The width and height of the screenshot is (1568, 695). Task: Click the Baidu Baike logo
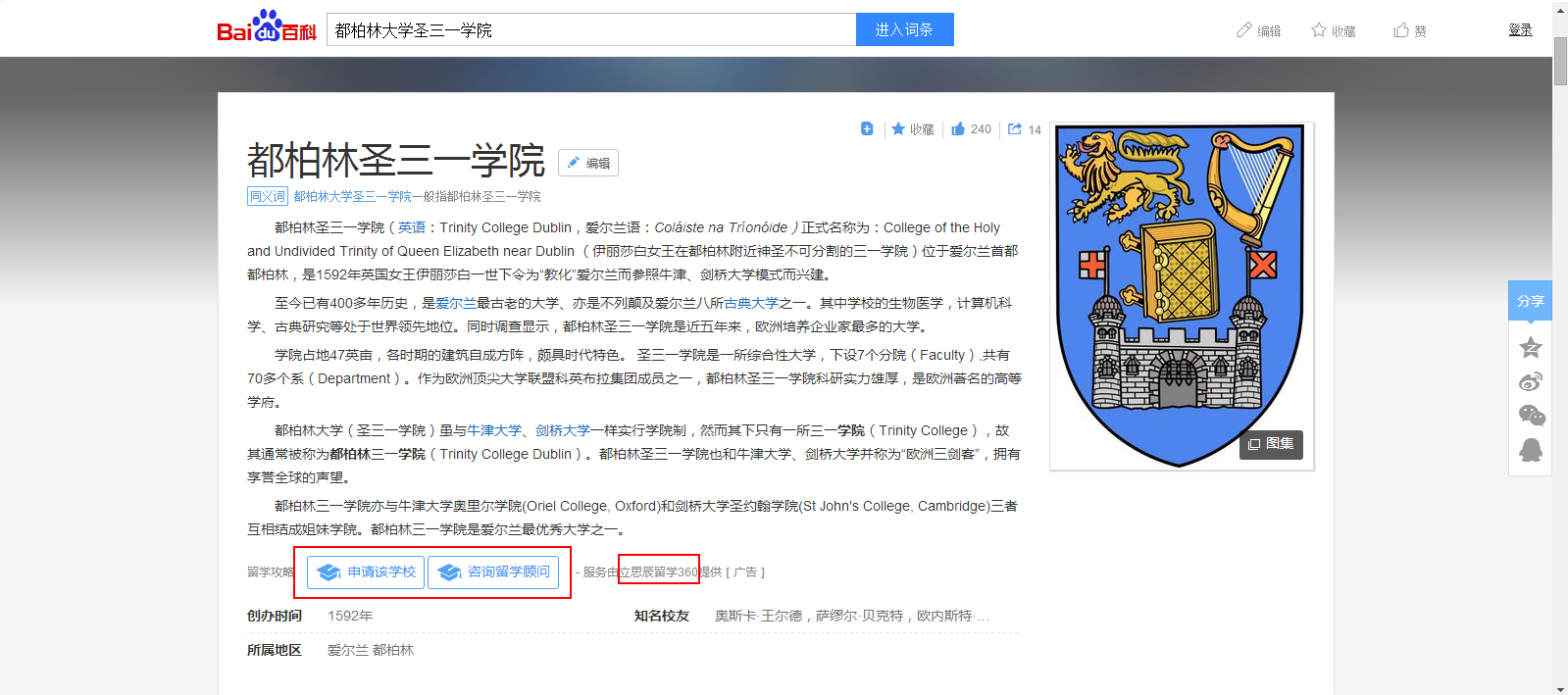coord(266,27)
